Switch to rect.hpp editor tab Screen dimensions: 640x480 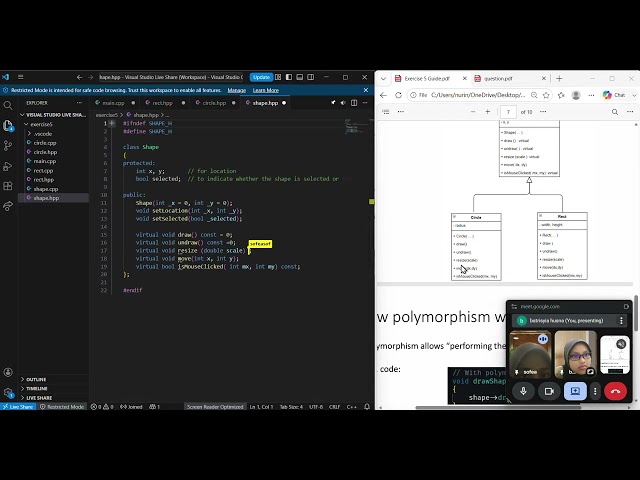point(162,103)
